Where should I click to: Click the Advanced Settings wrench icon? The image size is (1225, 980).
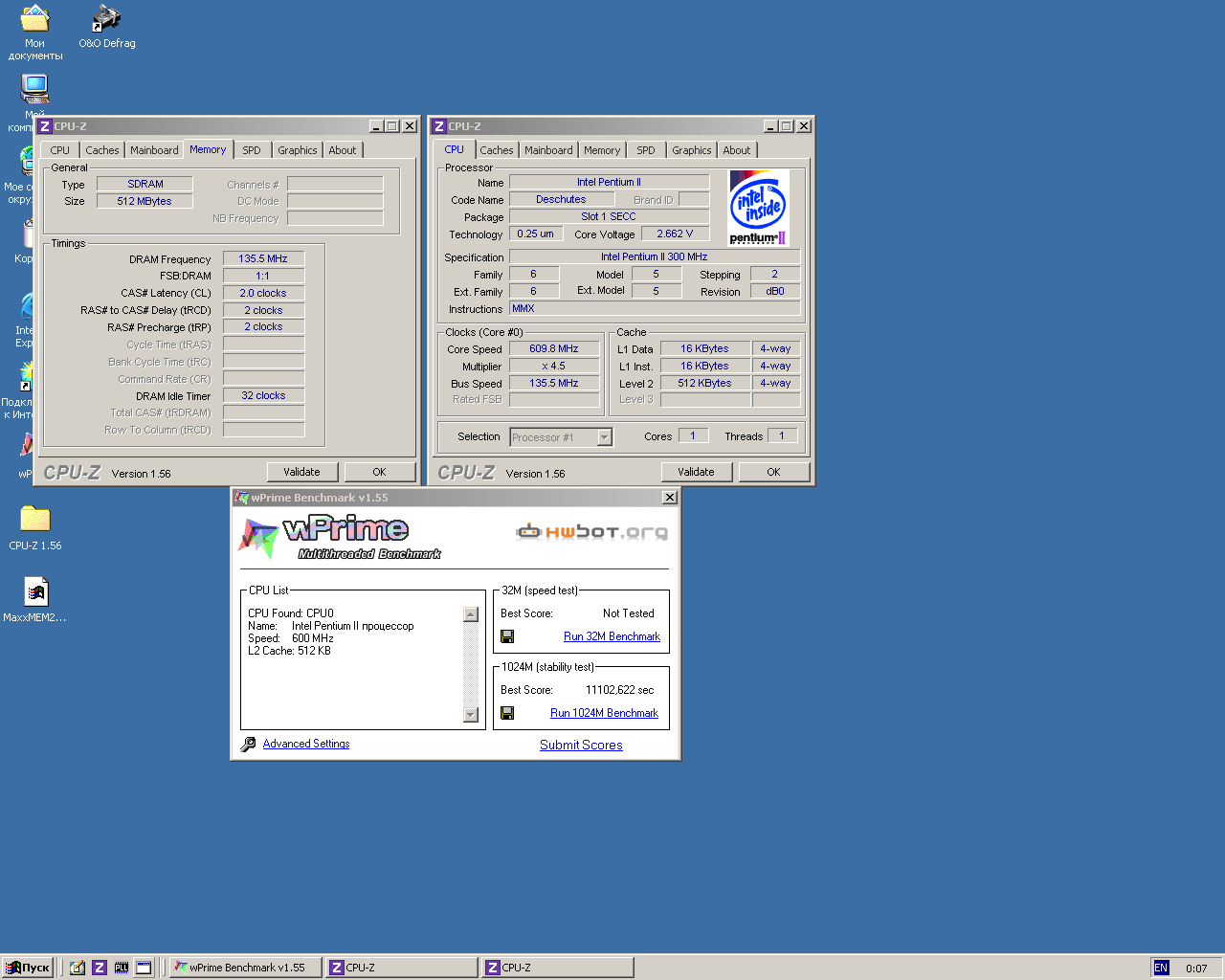248,744
